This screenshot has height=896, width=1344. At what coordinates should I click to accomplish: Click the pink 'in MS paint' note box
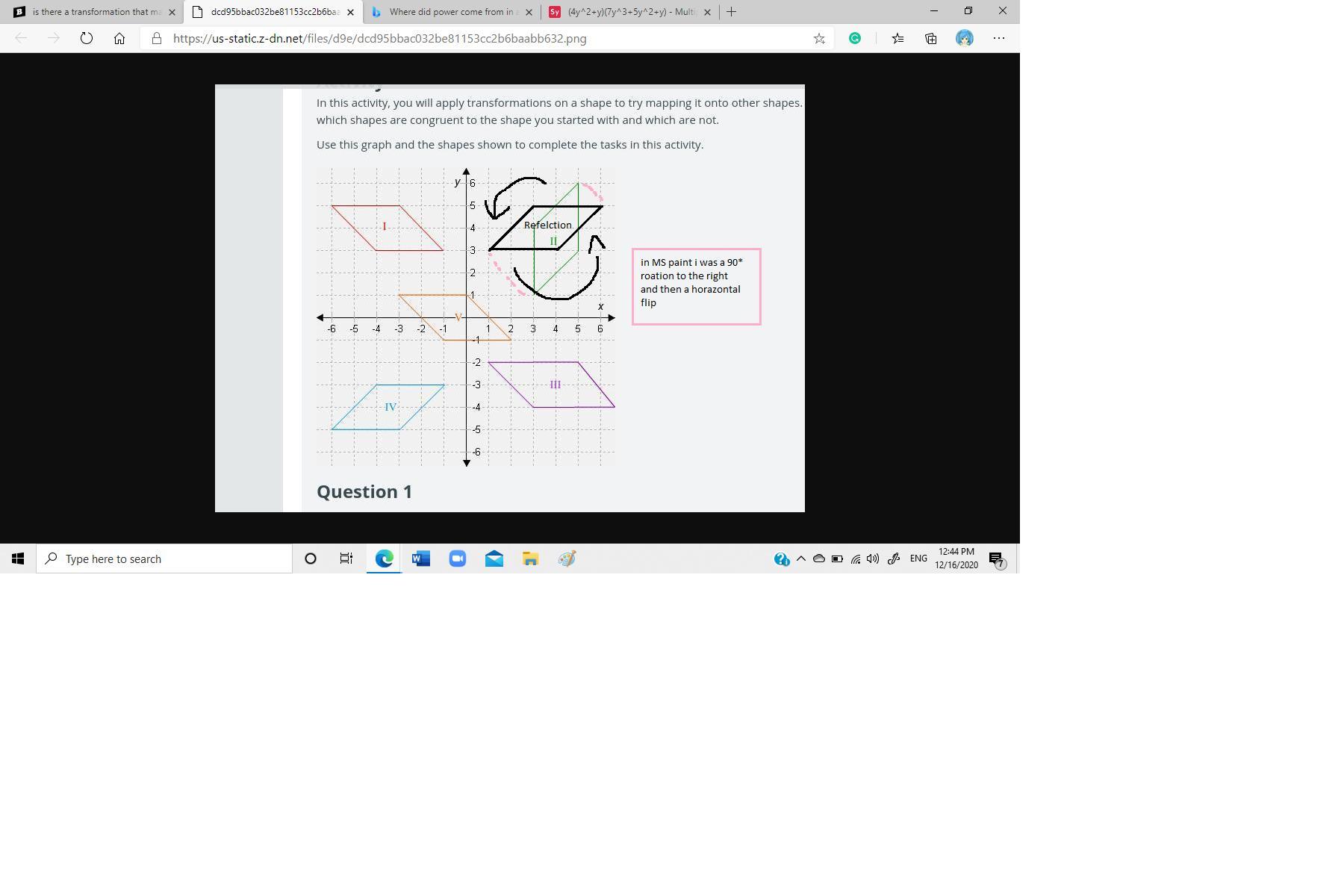point(696,287)
